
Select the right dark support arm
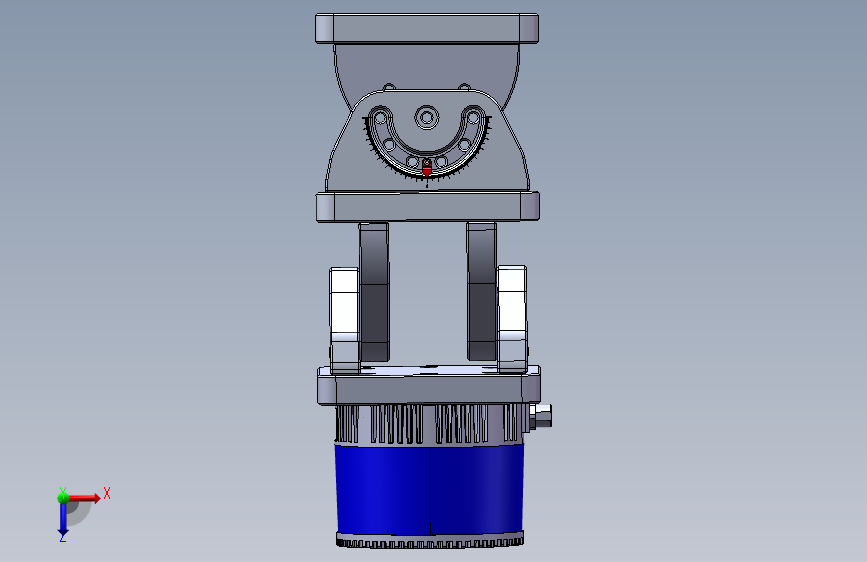[482, 292]
